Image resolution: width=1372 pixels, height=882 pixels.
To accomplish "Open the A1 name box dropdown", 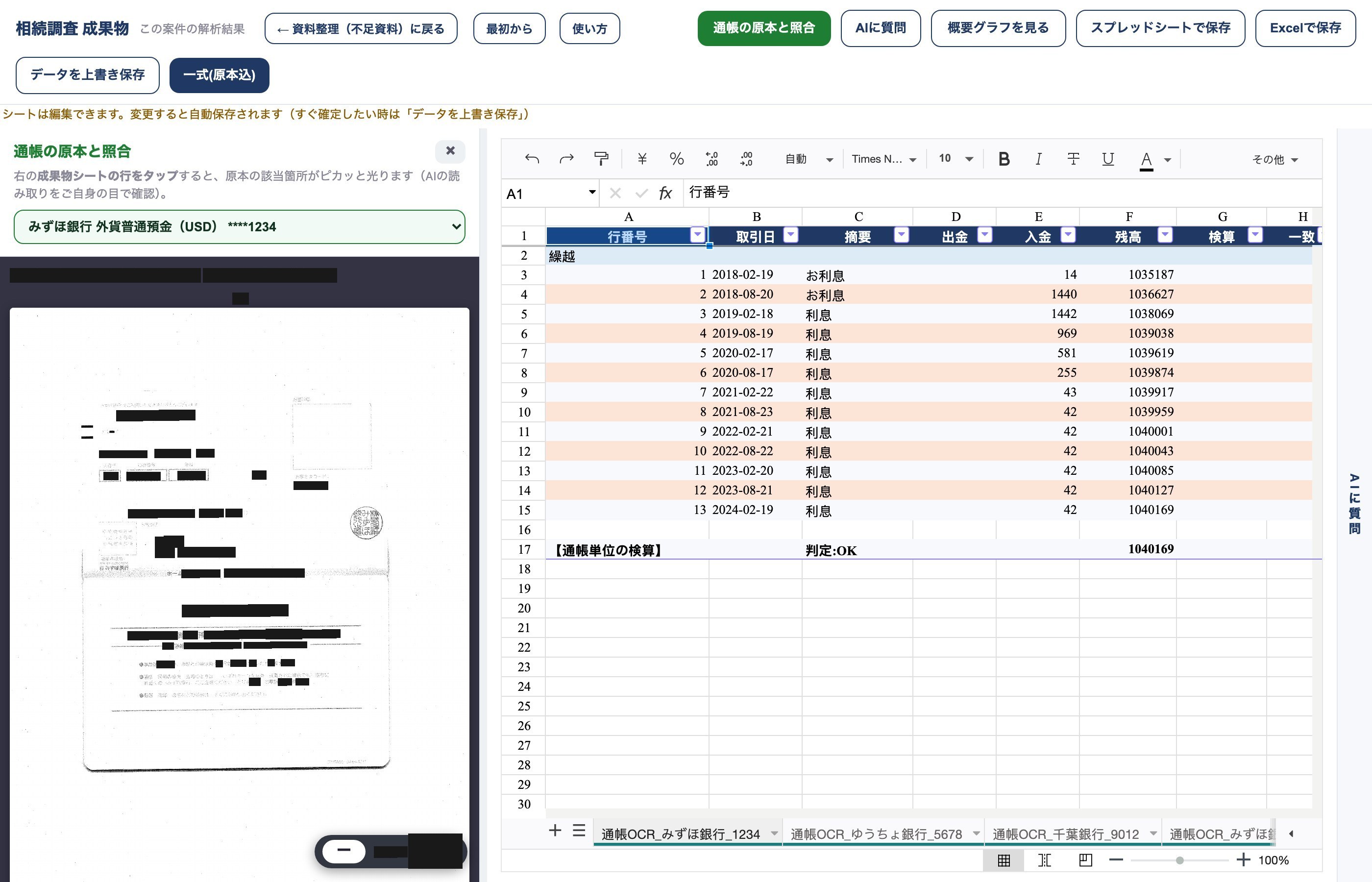I will pyautogui.click(x=591, y=193).
